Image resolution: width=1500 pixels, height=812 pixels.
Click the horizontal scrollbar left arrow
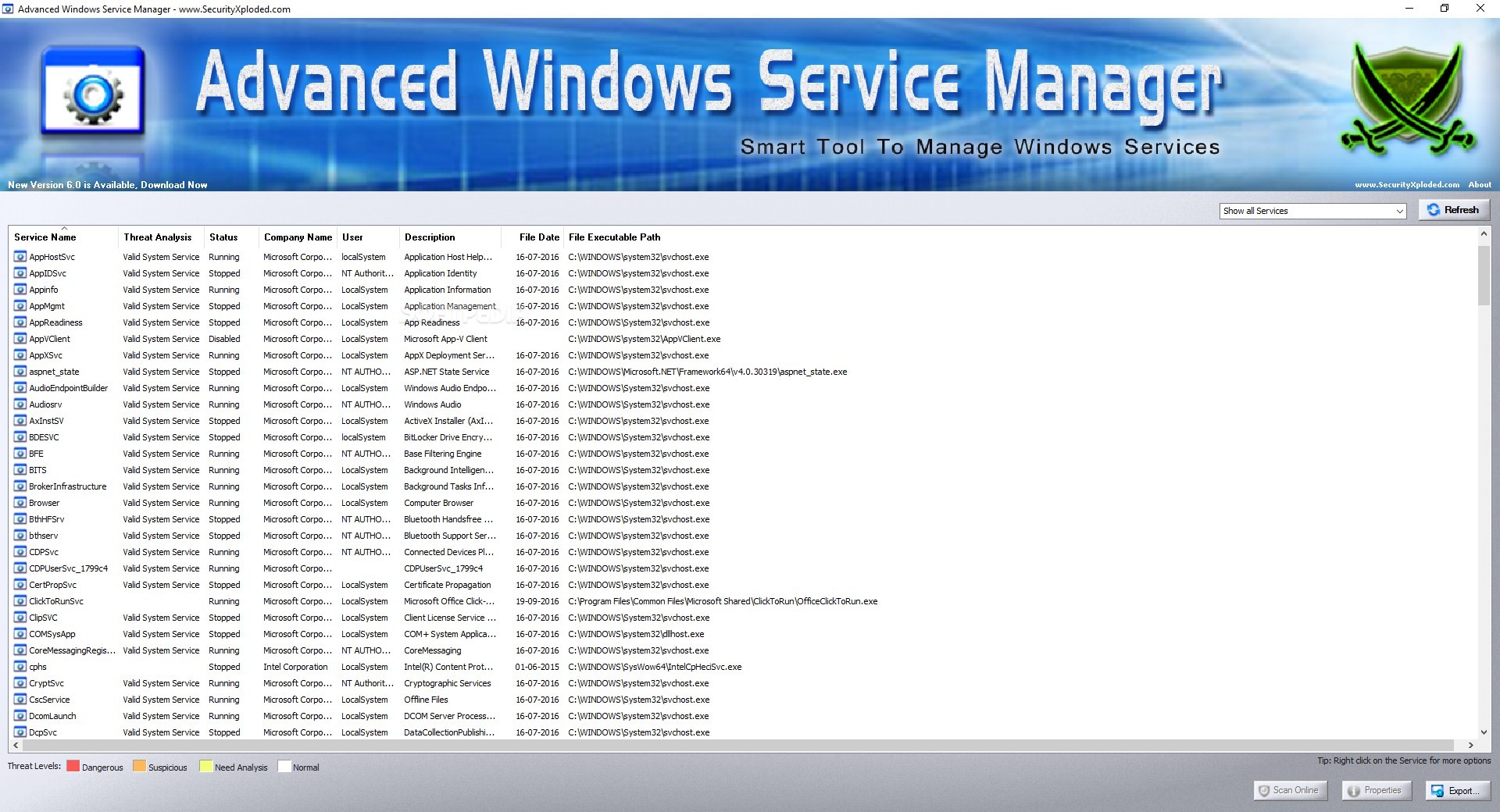coord(16,746)
